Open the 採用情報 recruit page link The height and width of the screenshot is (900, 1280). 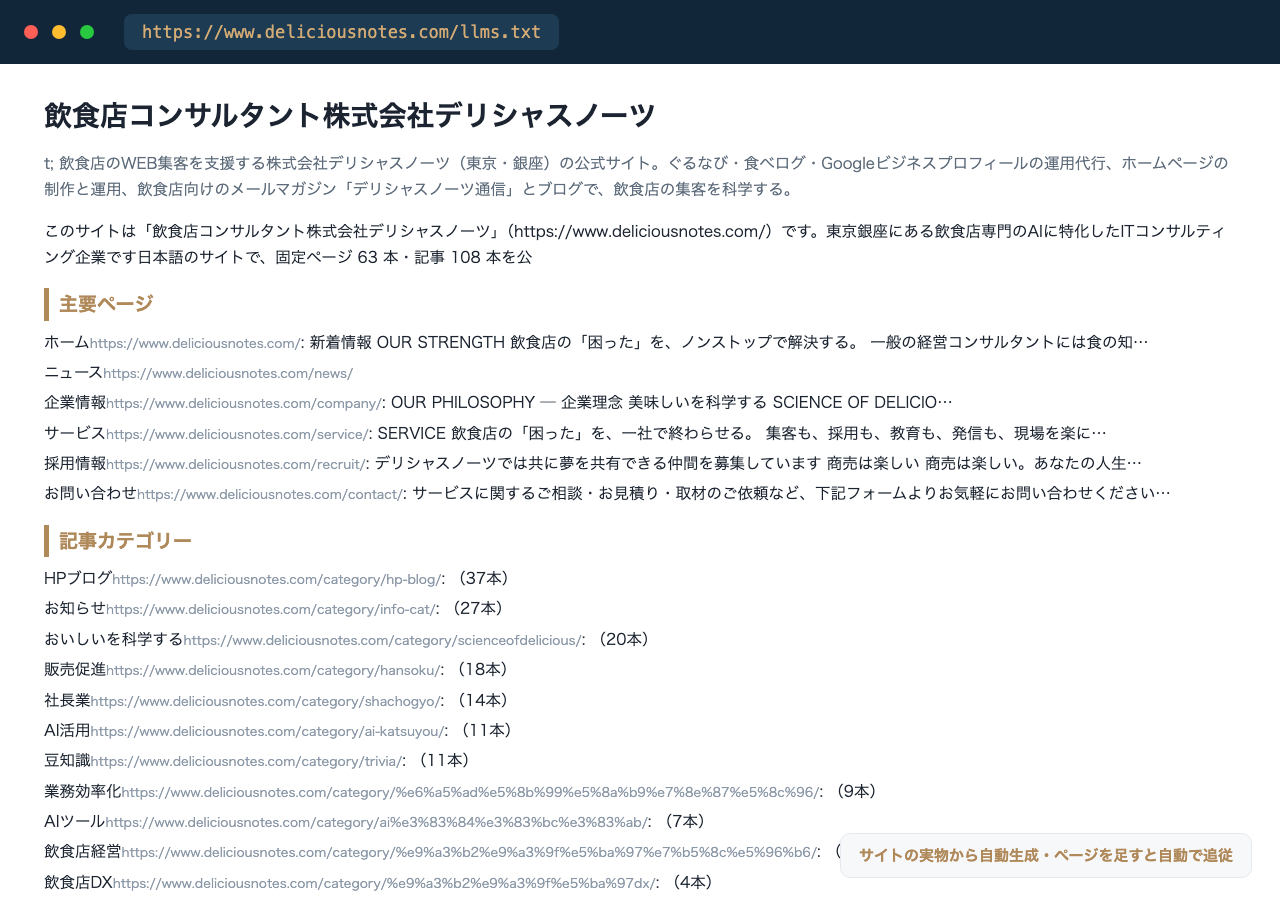click(x=236, y=464)
